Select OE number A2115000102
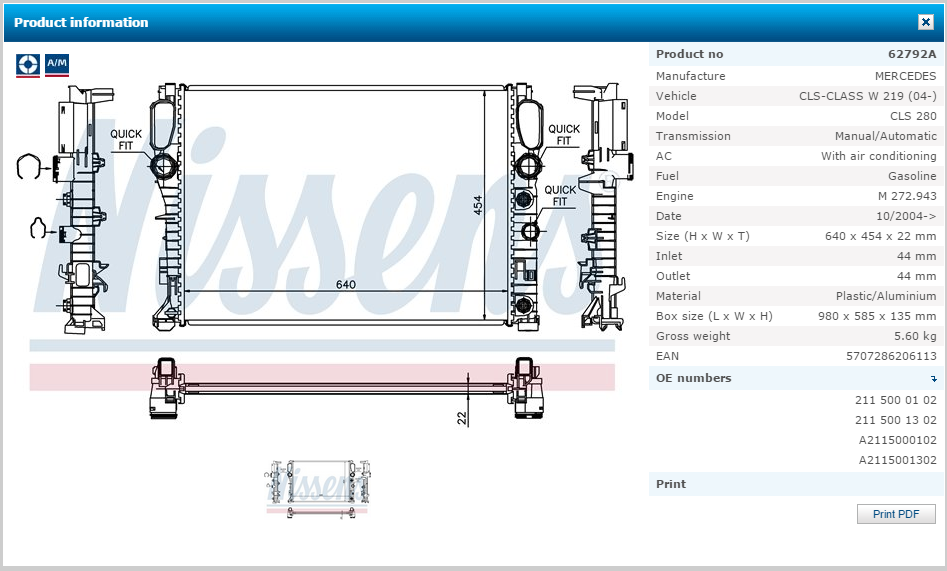The width and height of the screenshot is (947, 571). [x=897, y=440]
